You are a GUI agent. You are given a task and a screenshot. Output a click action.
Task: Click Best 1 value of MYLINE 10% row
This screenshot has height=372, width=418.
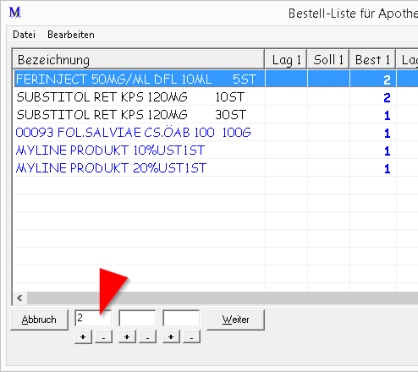point(386,151)
